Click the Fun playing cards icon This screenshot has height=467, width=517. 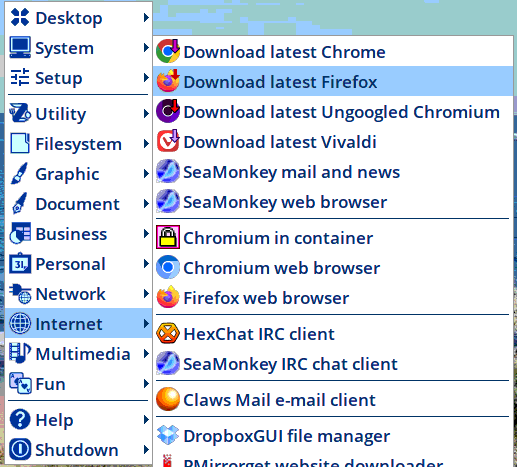20,383
